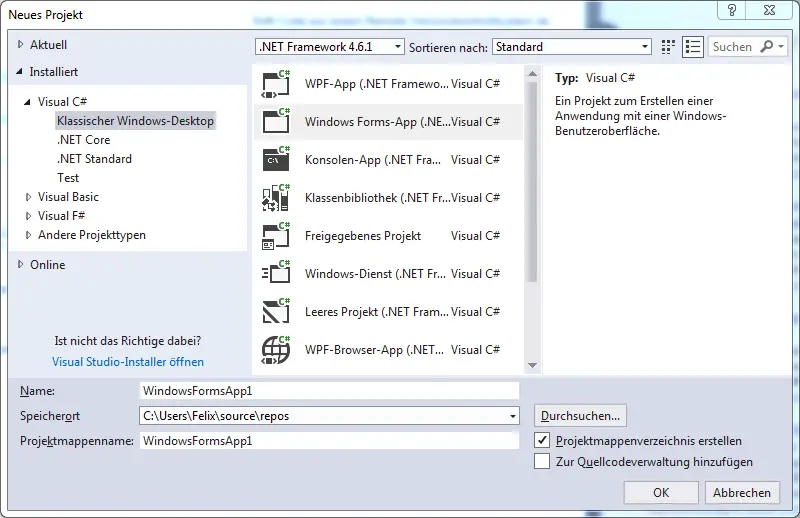Click the Windows-Dienst template icon
Image resolution: width=800 pixels, height=518 pixels.
point(276,274)
